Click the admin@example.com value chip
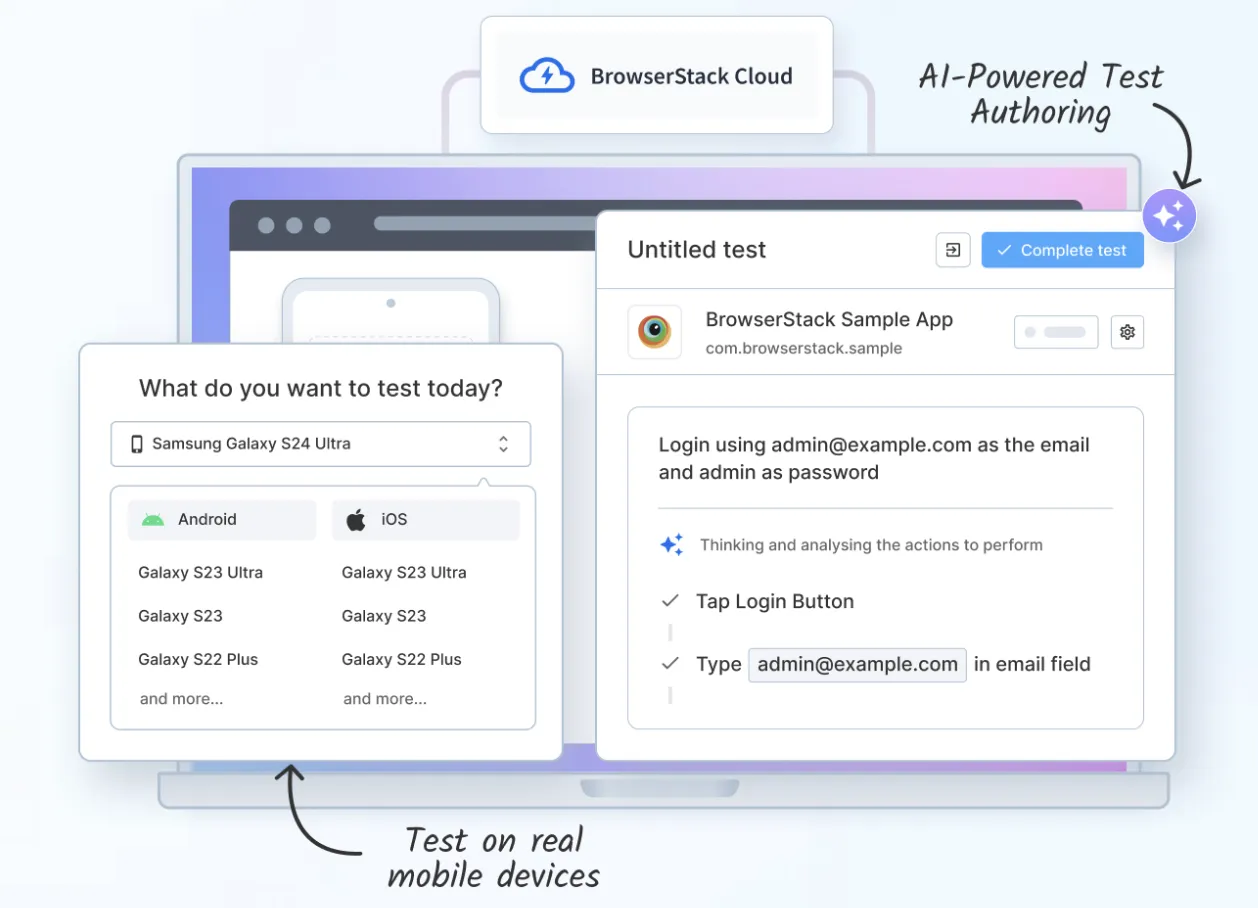The image size is (1258, 908). (x=858, y=664)
